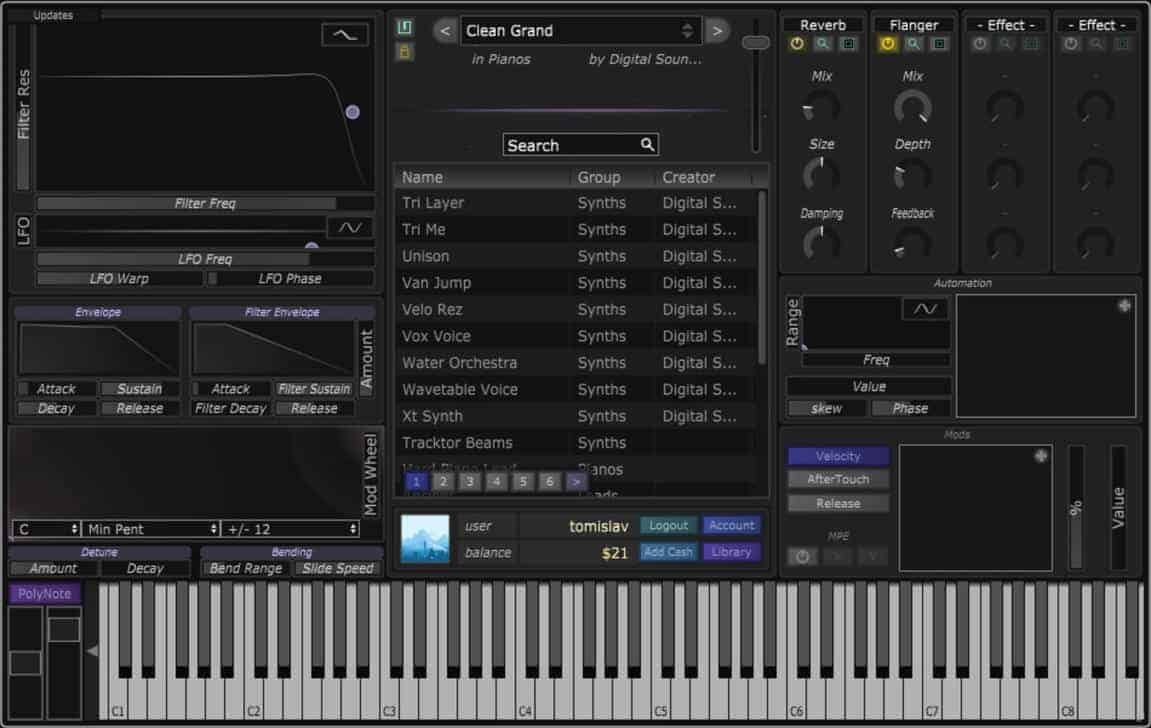Click the Flanger Mix knob
Image resolution: width=1151 pixels, height=728 pixels.
pos(912,108)
